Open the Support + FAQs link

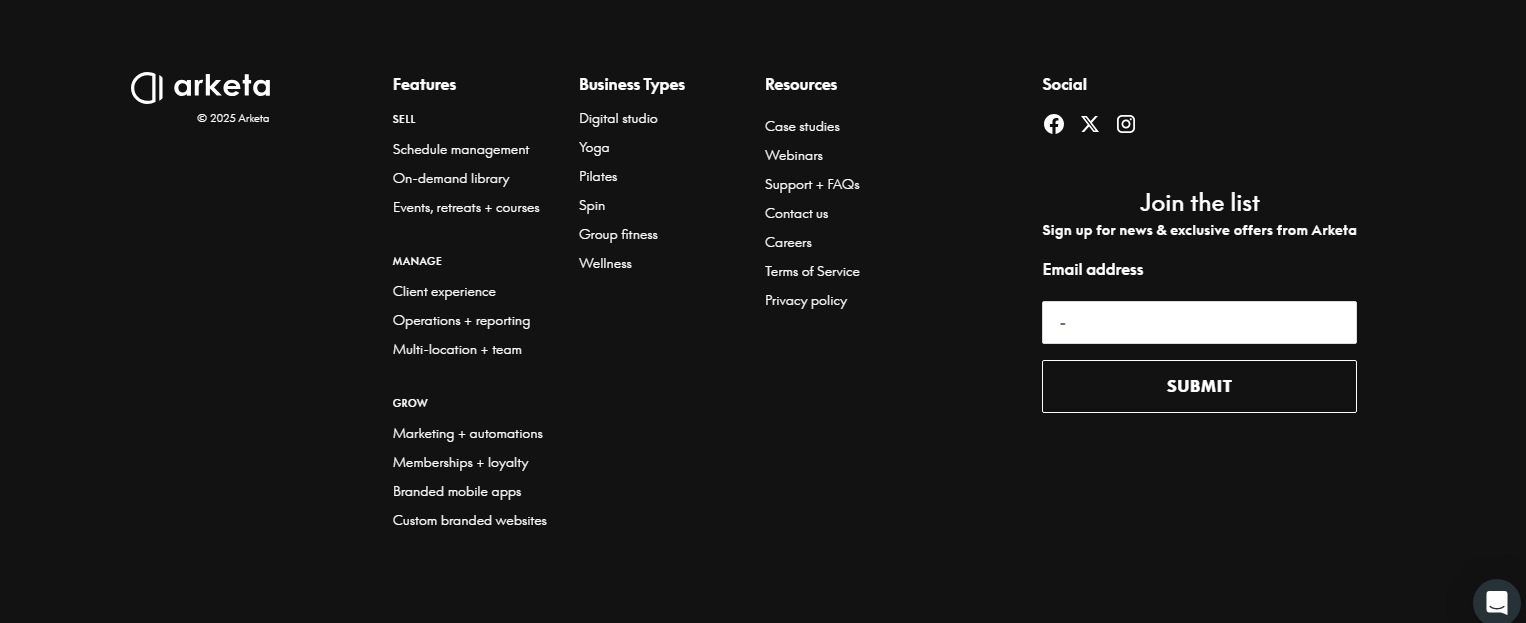812,184
